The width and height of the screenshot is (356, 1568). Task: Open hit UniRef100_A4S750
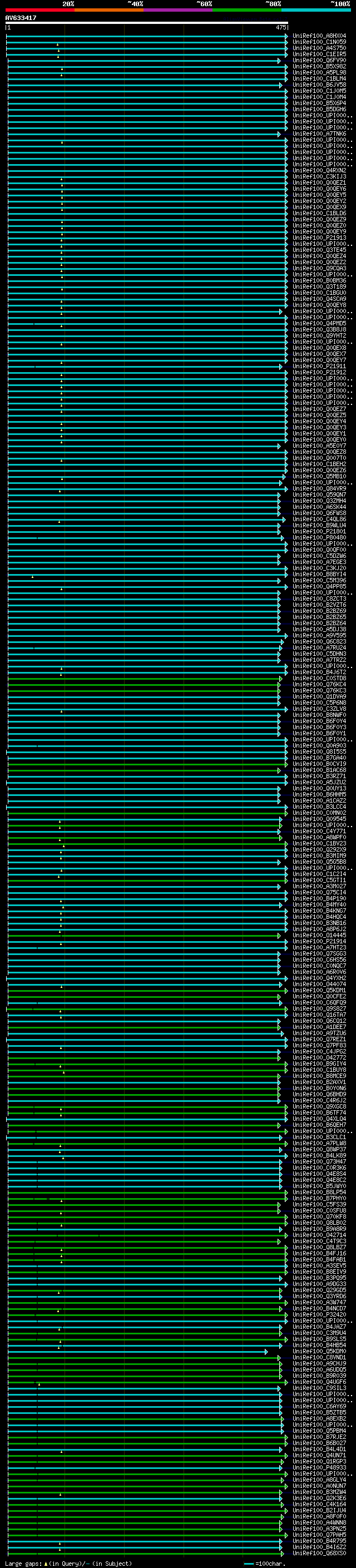[319, 48]
